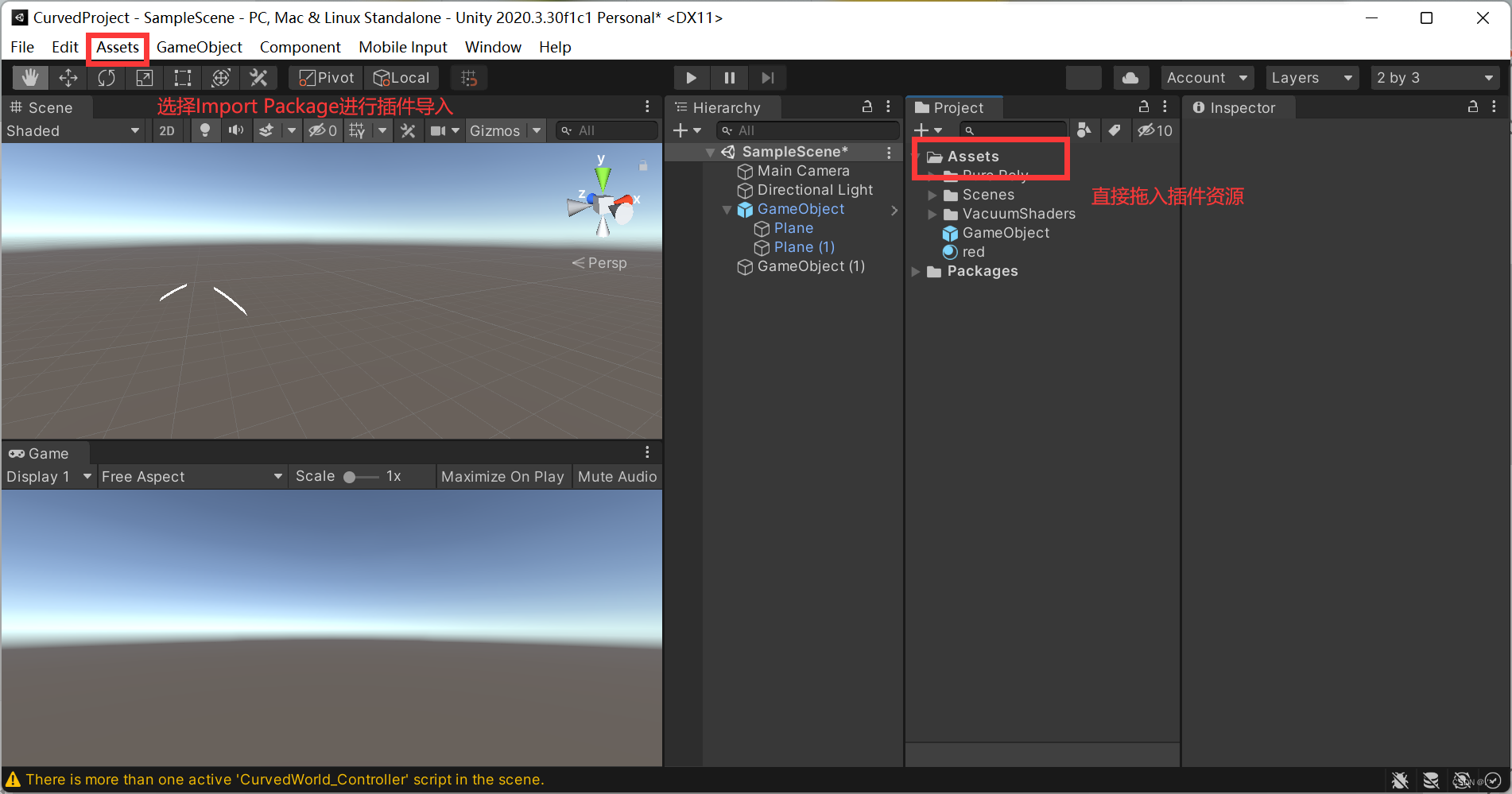
Task: Toggle 2D view in Scene
Action: point(167,131)
